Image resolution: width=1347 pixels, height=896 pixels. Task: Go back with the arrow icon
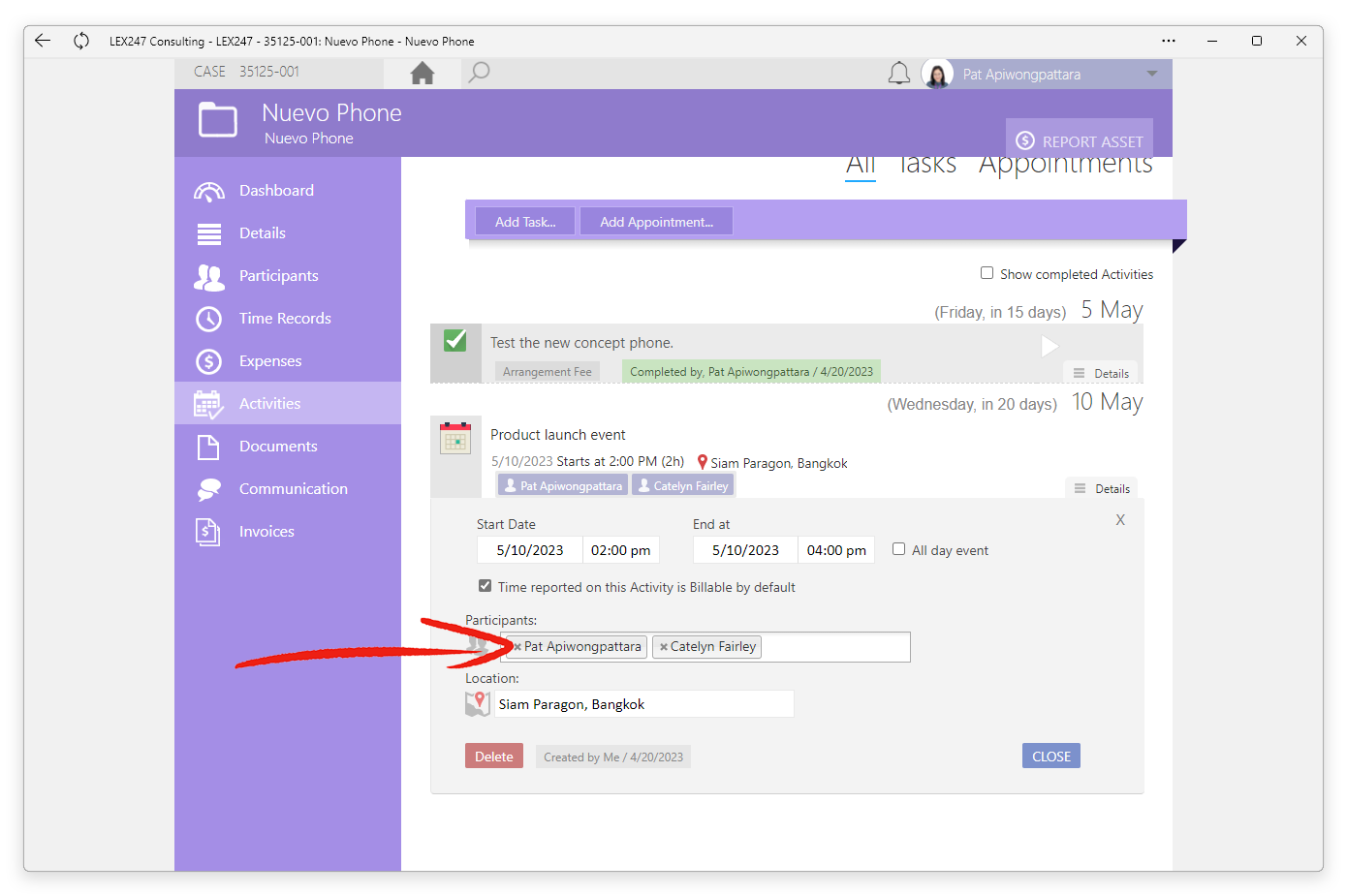tap(43, 41)
